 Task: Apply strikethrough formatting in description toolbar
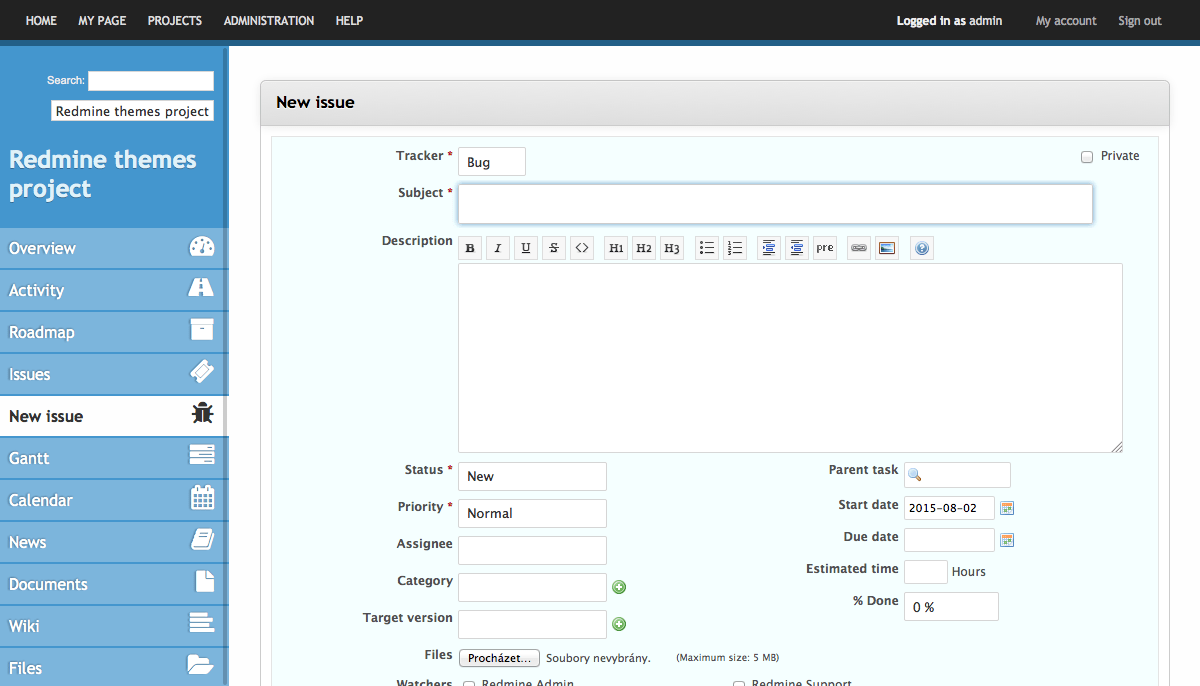tap(554, 248)
